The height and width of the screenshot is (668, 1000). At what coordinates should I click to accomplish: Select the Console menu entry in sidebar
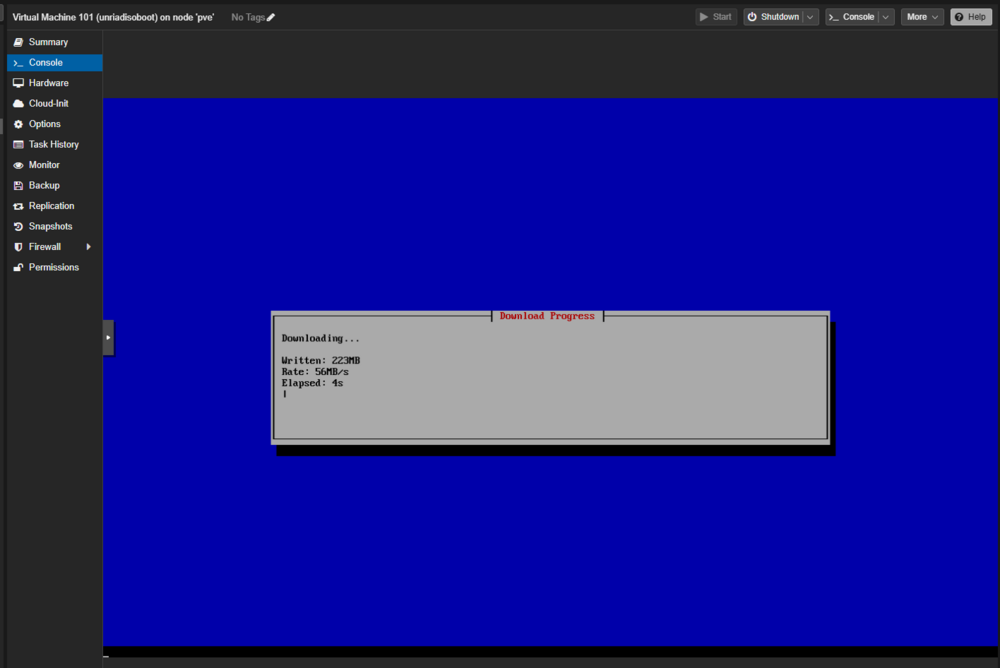pyautogui.click(x=54, y=63)
